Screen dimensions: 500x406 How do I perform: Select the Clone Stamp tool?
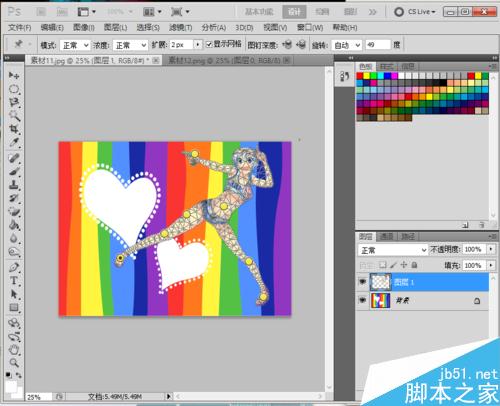(14, 184)
